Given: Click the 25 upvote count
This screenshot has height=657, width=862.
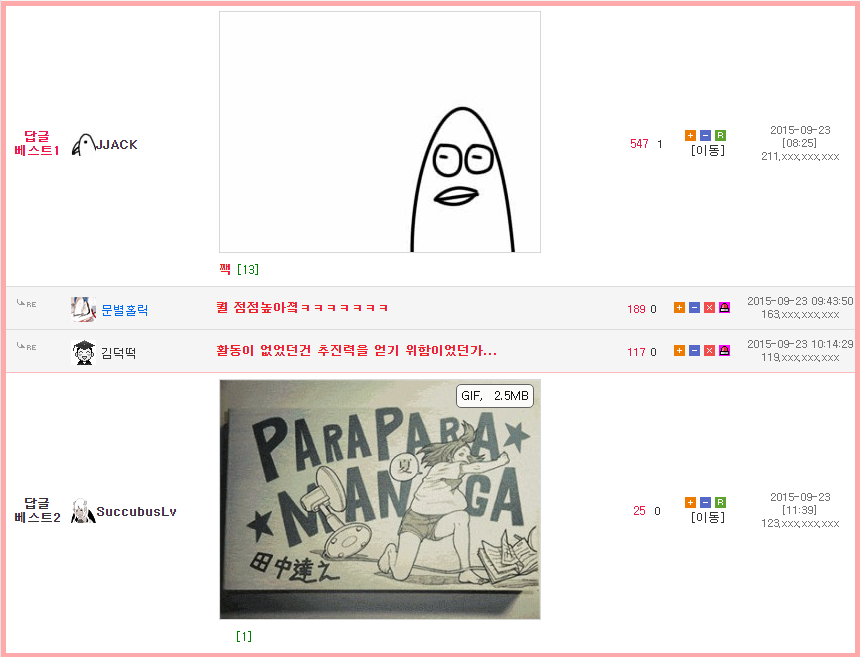Looking at the screenshot, I should pos(639,511).
